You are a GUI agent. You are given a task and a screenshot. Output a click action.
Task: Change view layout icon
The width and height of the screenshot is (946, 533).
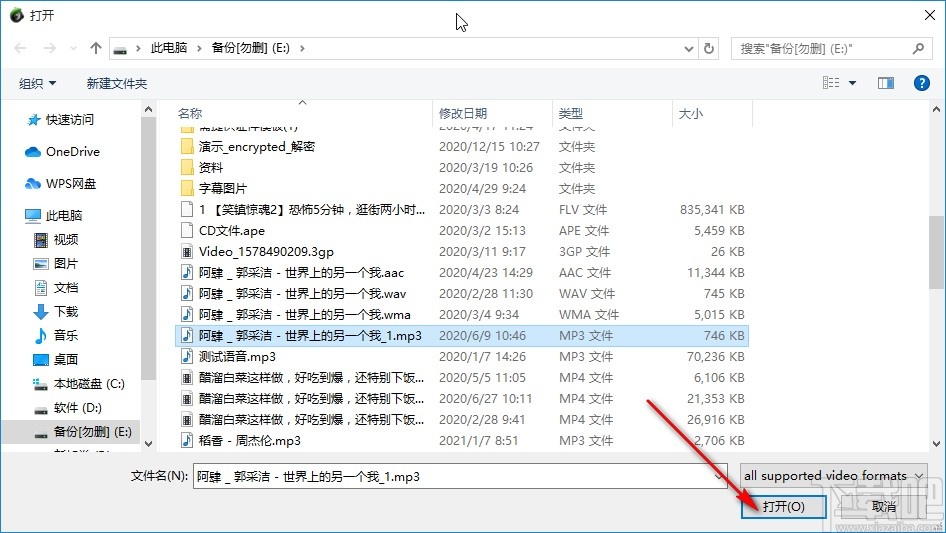pyautogui.click(x=831, y=83)
